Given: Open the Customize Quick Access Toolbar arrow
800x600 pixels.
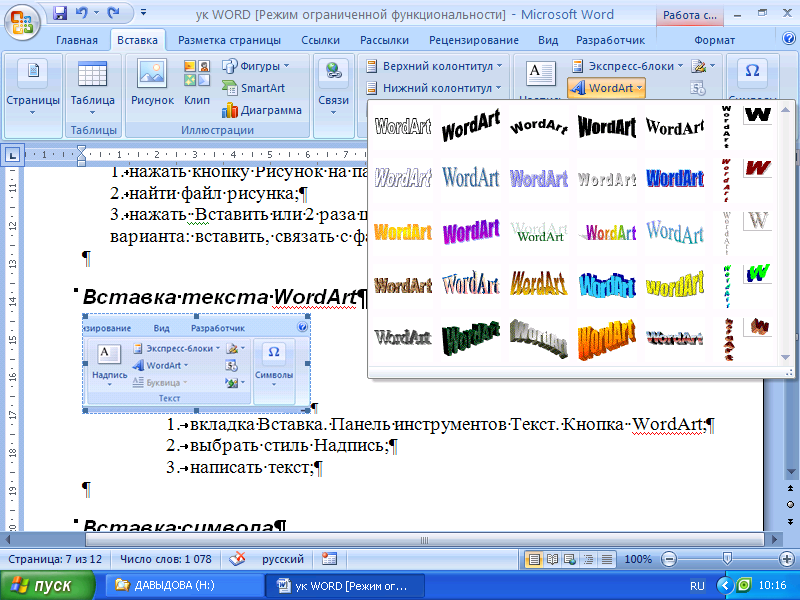Looking at the screenshot, I should [143, 12].
